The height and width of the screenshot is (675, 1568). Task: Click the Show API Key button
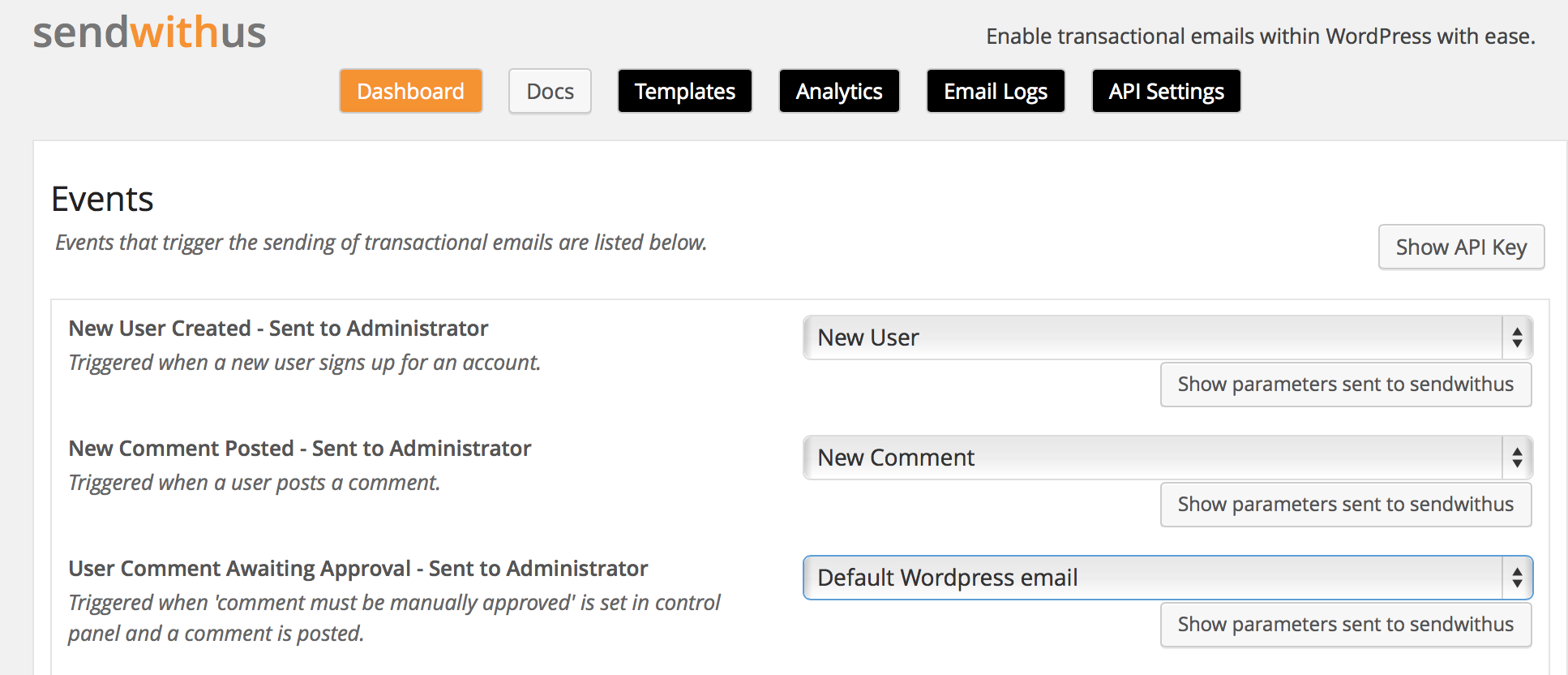click(1461, 247)
